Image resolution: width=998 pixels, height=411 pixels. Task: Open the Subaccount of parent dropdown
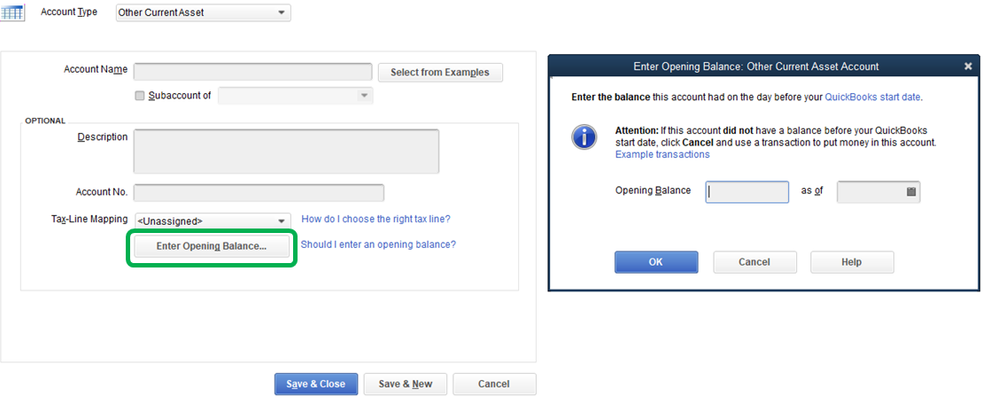[363, 96]
